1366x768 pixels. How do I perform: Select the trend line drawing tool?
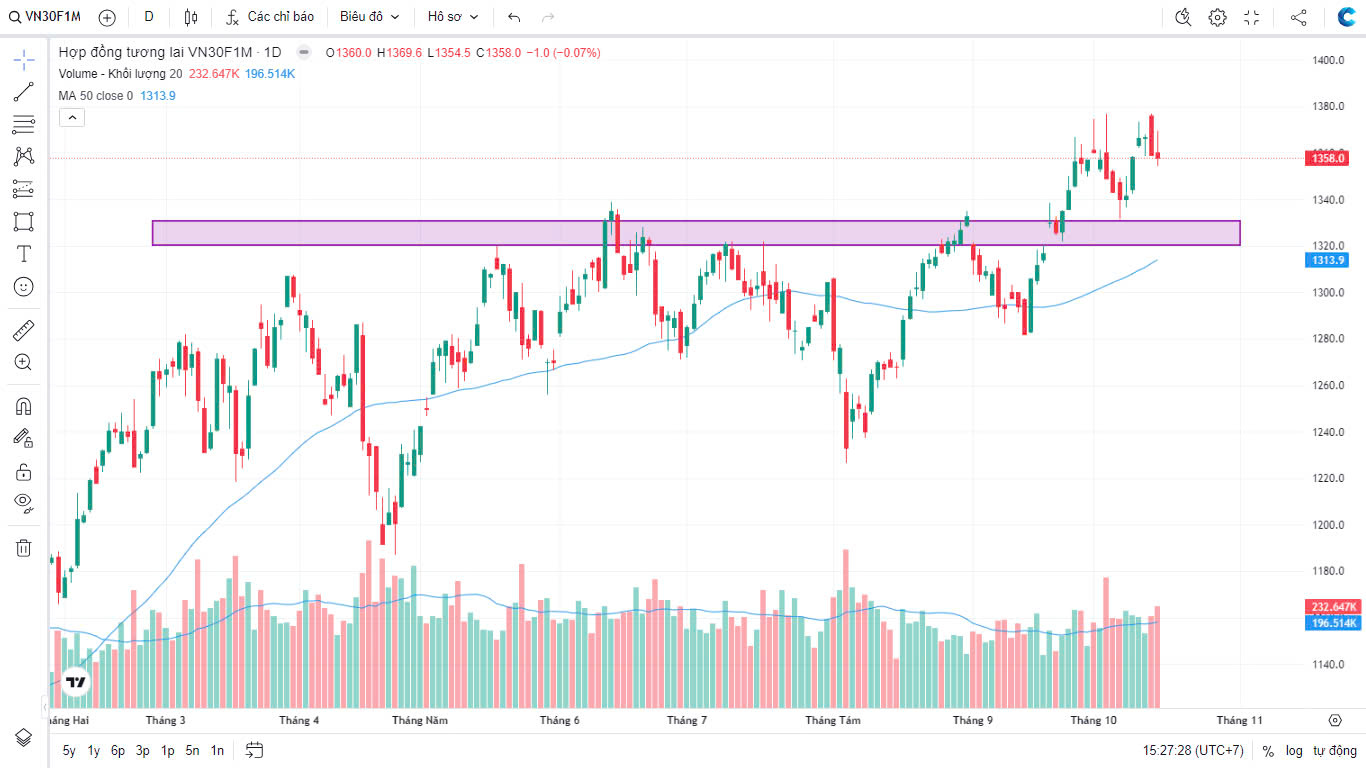[24, 92]
